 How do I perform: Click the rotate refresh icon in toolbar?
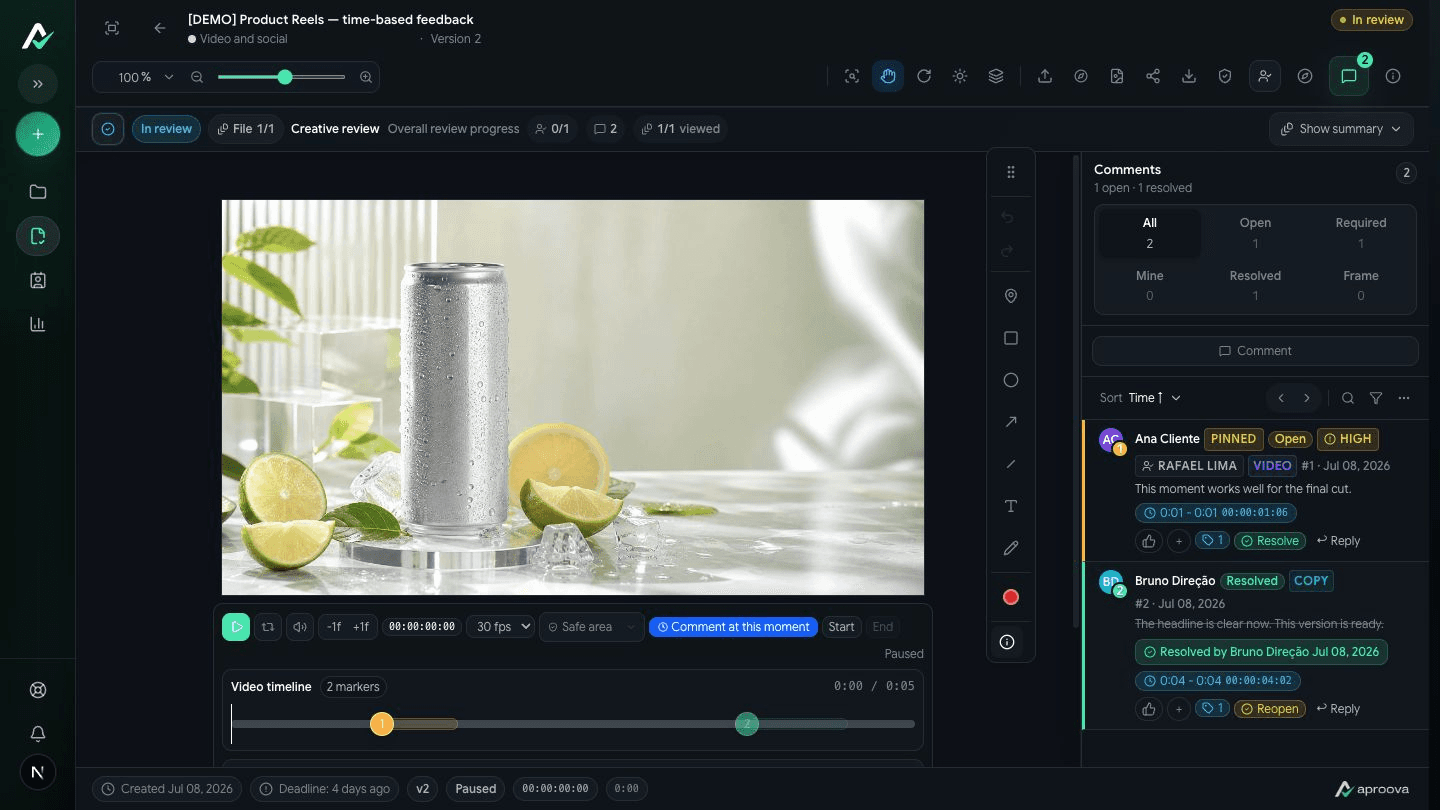[x=924, y=76]
